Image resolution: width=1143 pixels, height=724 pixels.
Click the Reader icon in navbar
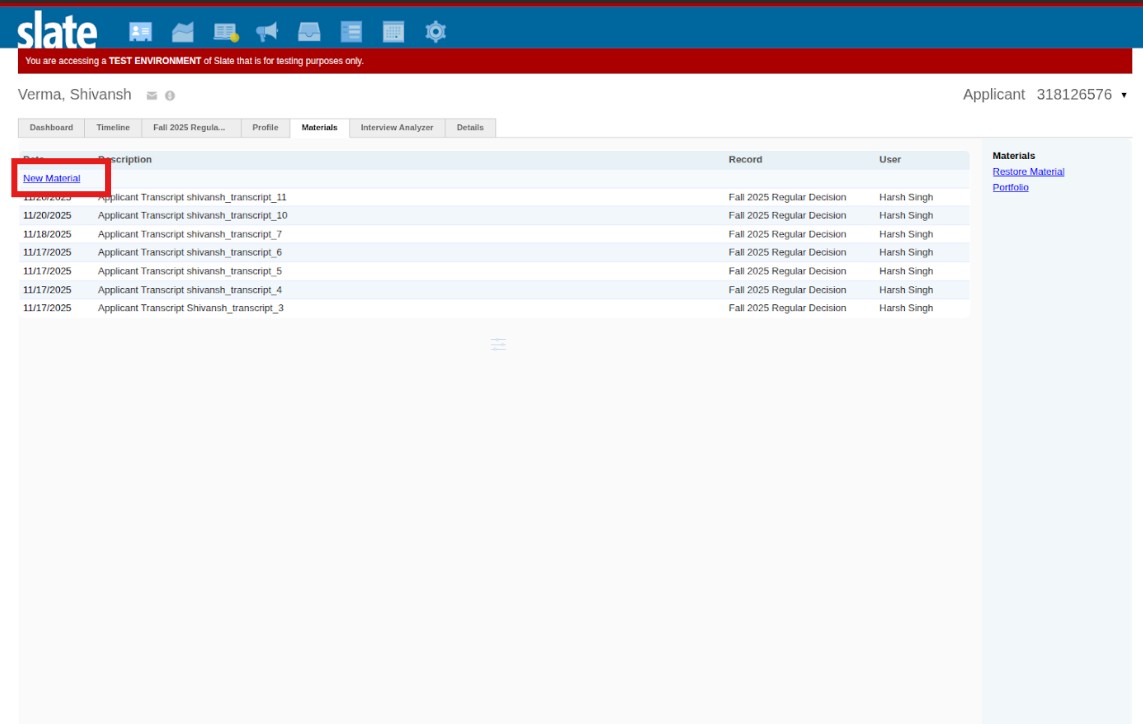(225, 32)
